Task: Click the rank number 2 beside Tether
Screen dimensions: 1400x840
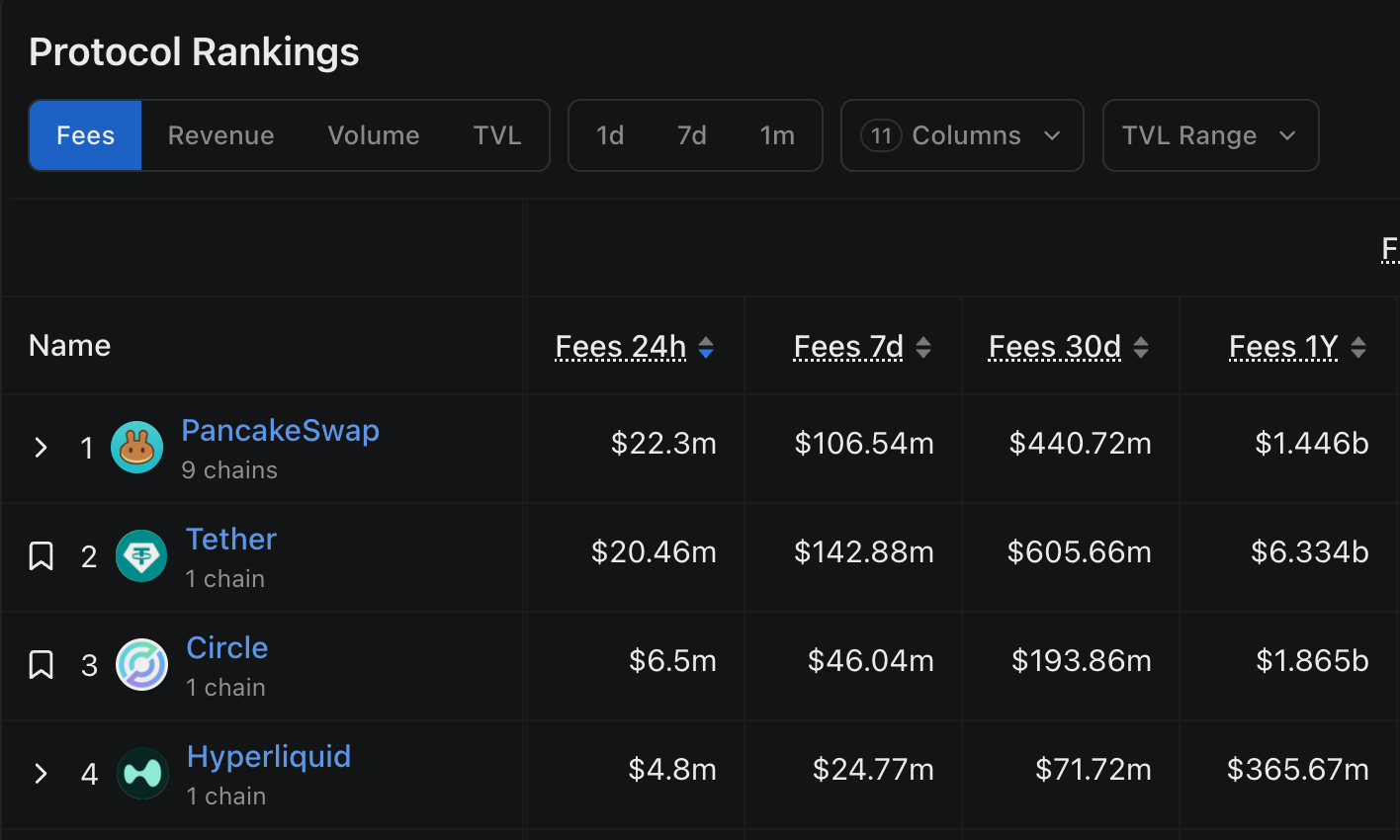Action: point(89,557)
